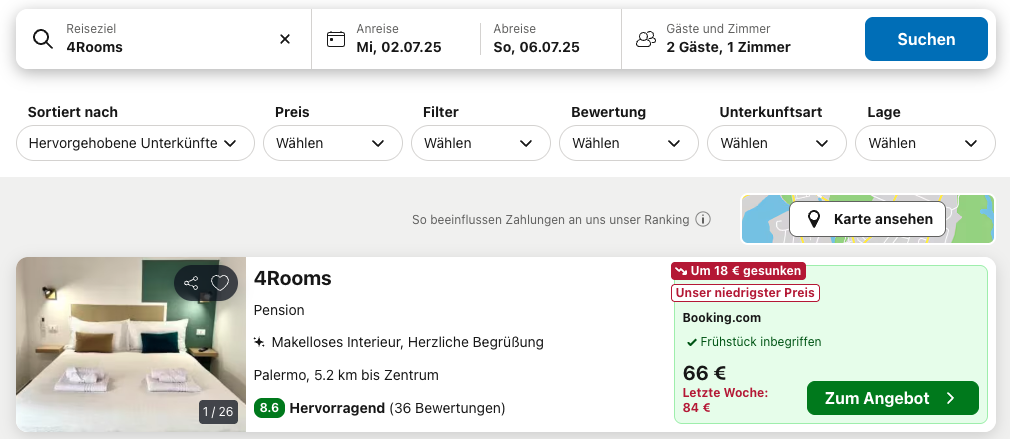This screenshot has width=1010, height=439.
Task: Click the blue Suchen button
Action: pos(926,39)
